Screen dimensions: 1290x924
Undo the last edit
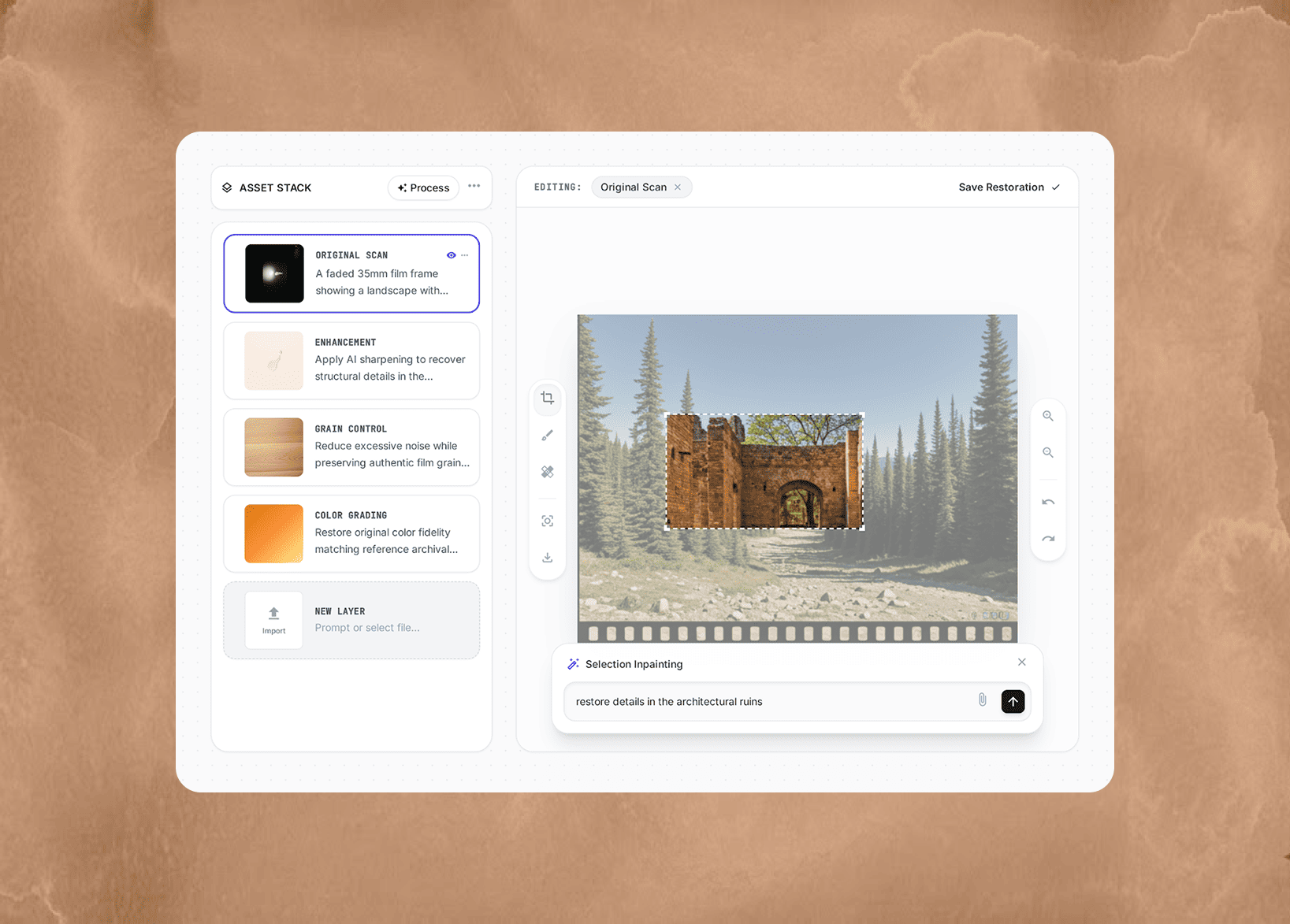click(x=1047, y=503)
